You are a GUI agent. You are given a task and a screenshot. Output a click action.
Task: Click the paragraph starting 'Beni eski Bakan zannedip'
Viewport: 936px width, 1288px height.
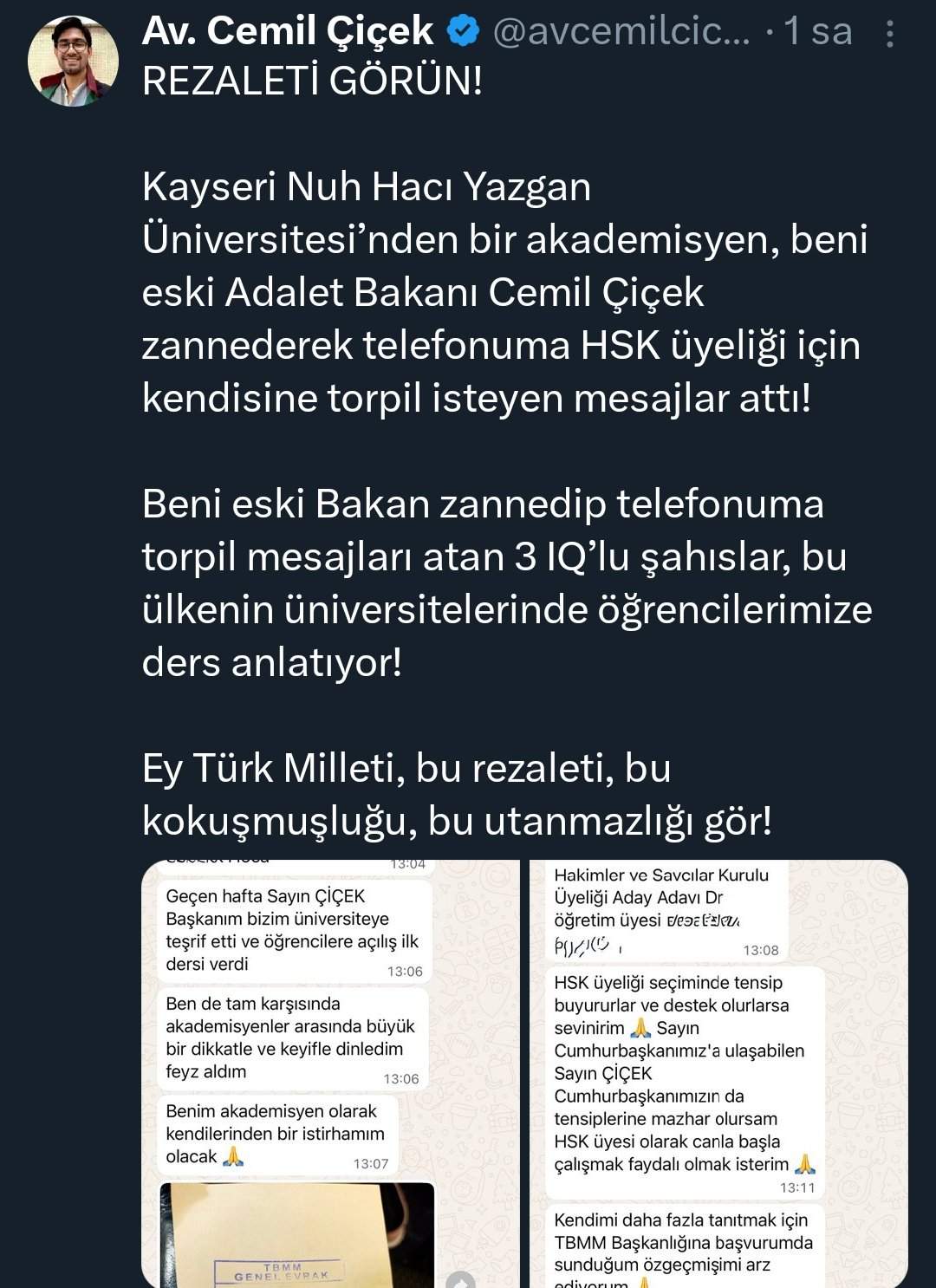pyautogui.click(x=506, y=582)
